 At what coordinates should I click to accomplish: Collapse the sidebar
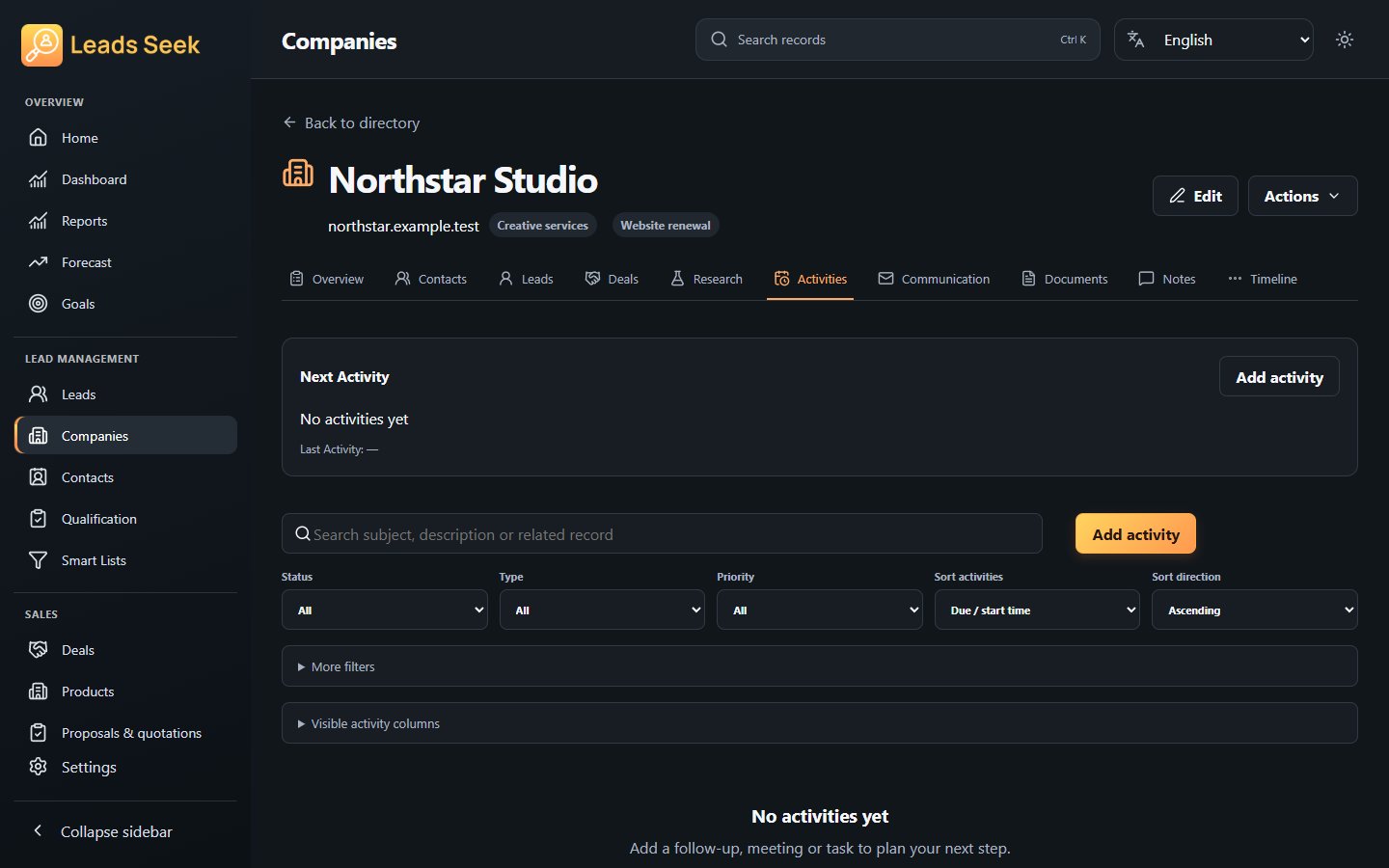click(125, 831)
